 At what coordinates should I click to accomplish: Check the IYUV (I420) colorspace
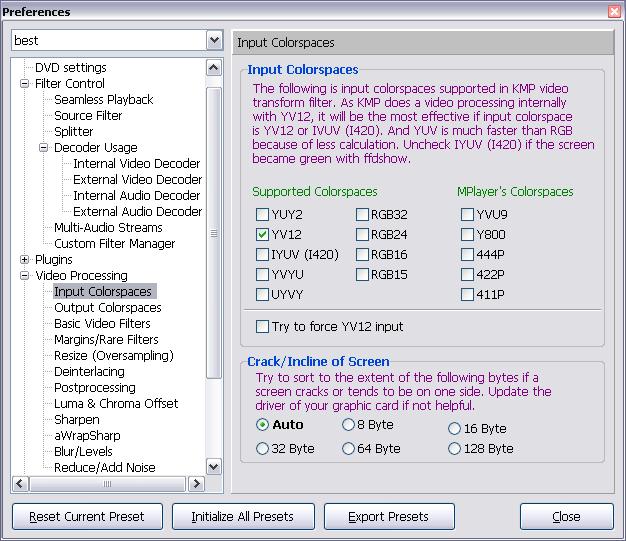262,254
